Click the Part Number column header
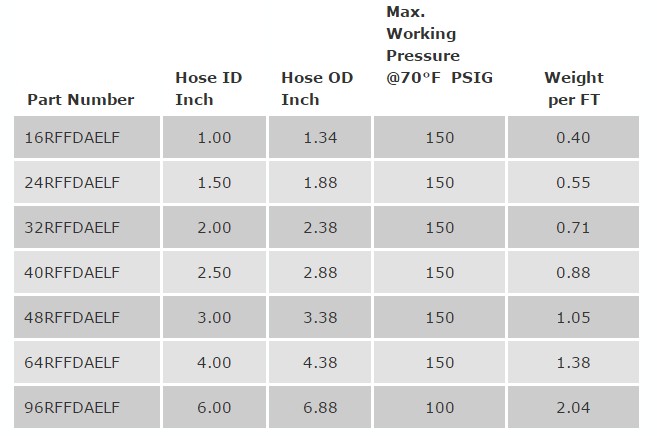657x436 pixels. point(80,100)
